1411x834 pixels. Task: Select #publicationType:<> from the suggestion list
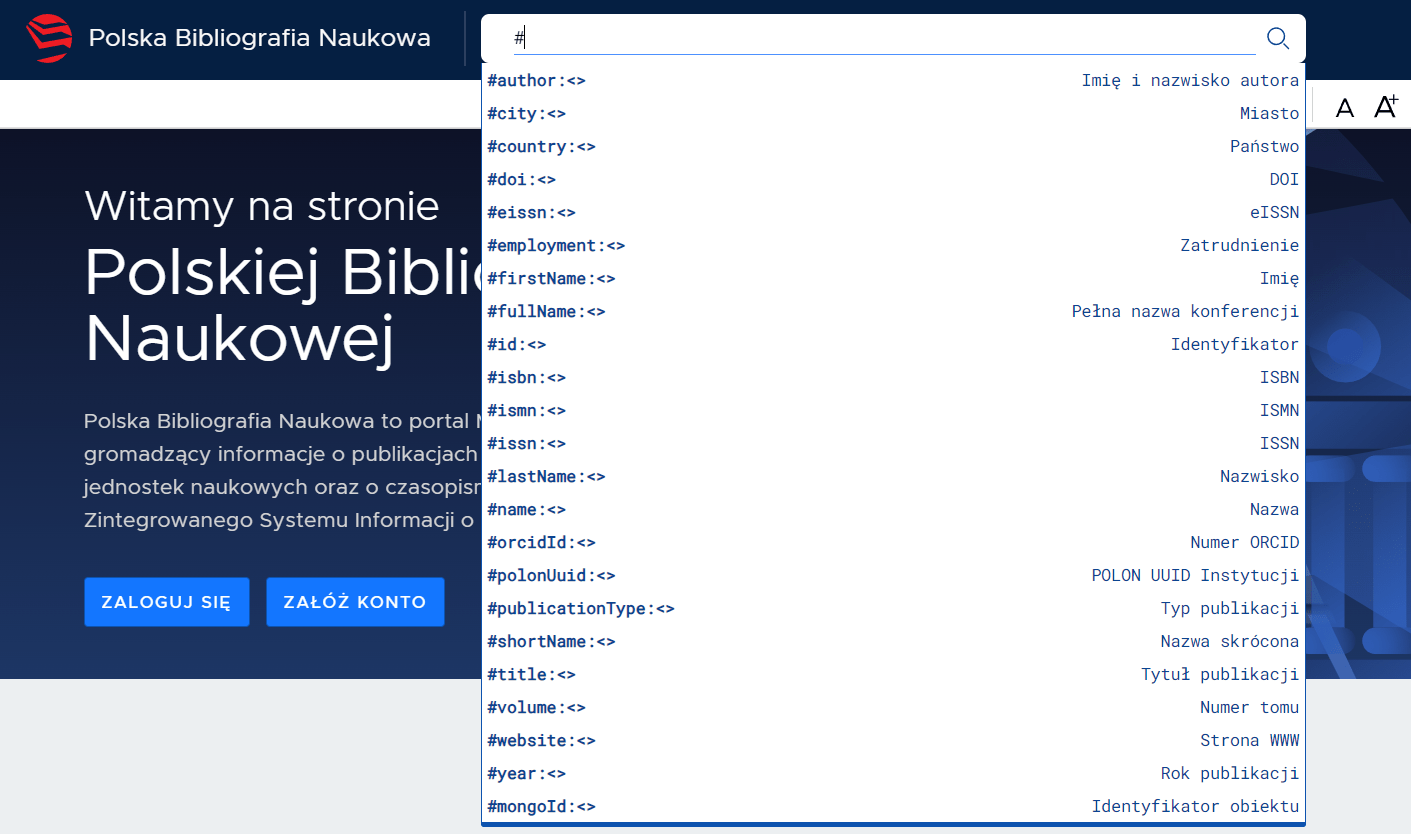coord(892,609)
